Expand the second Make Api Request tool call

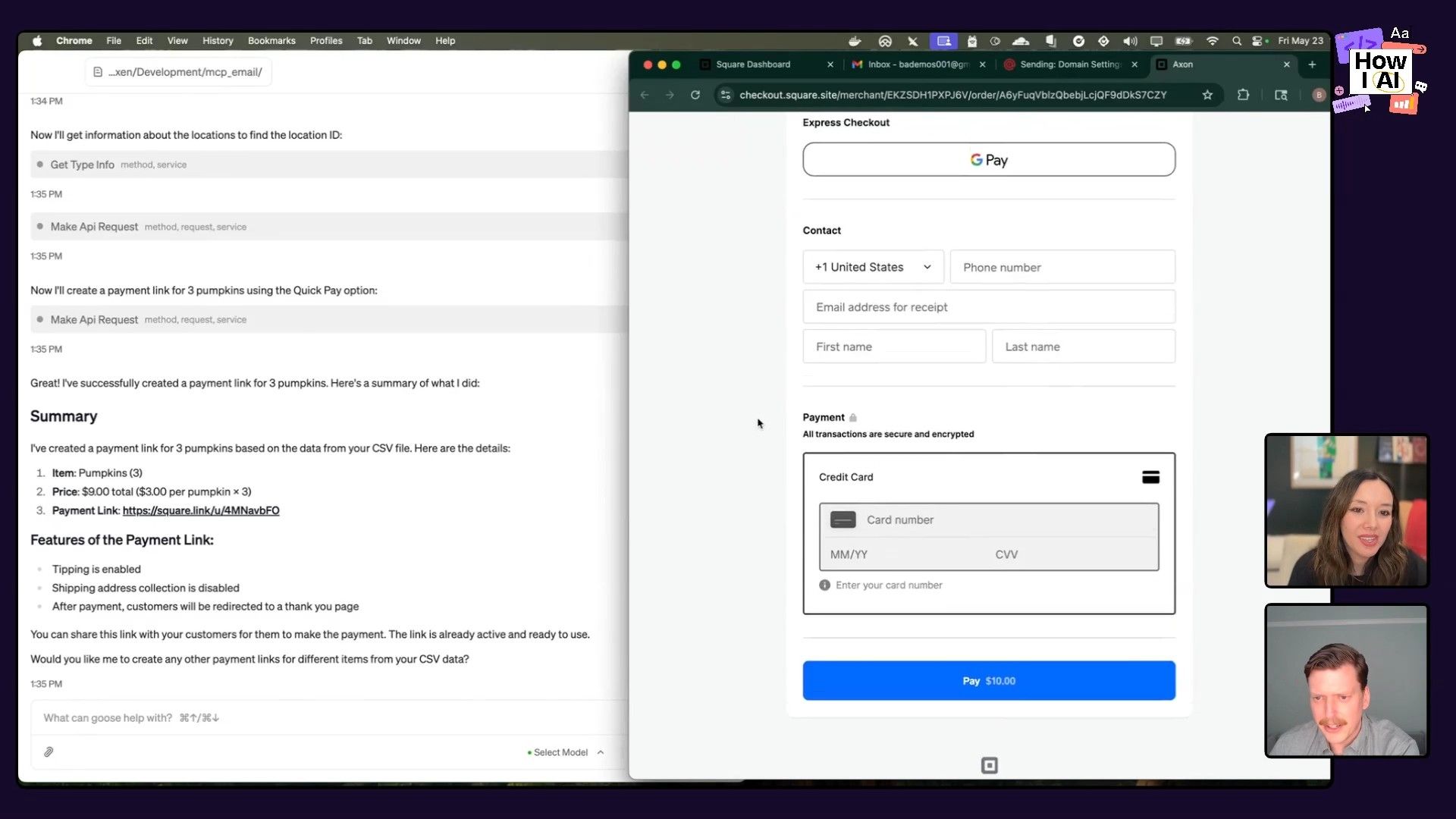point(329,319)
